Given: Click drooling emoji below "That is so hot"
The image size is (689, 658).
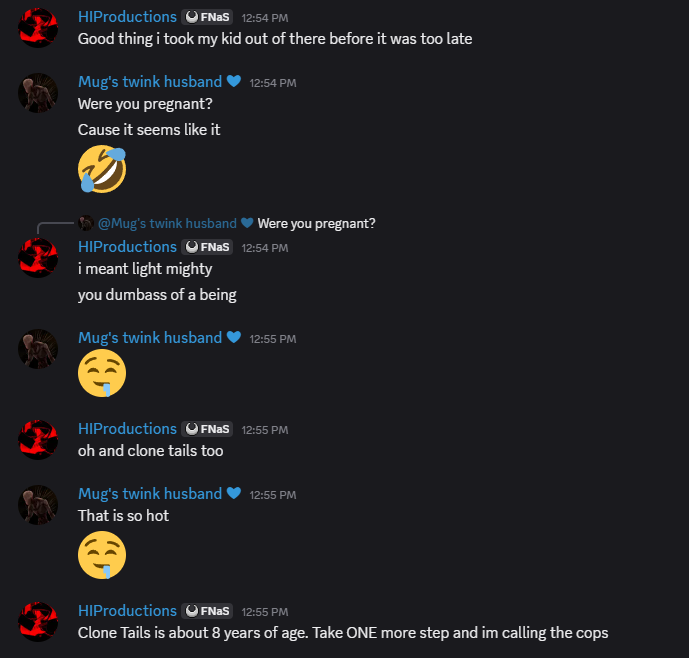Looking at the screenshot, I should [x=102, y=555].
